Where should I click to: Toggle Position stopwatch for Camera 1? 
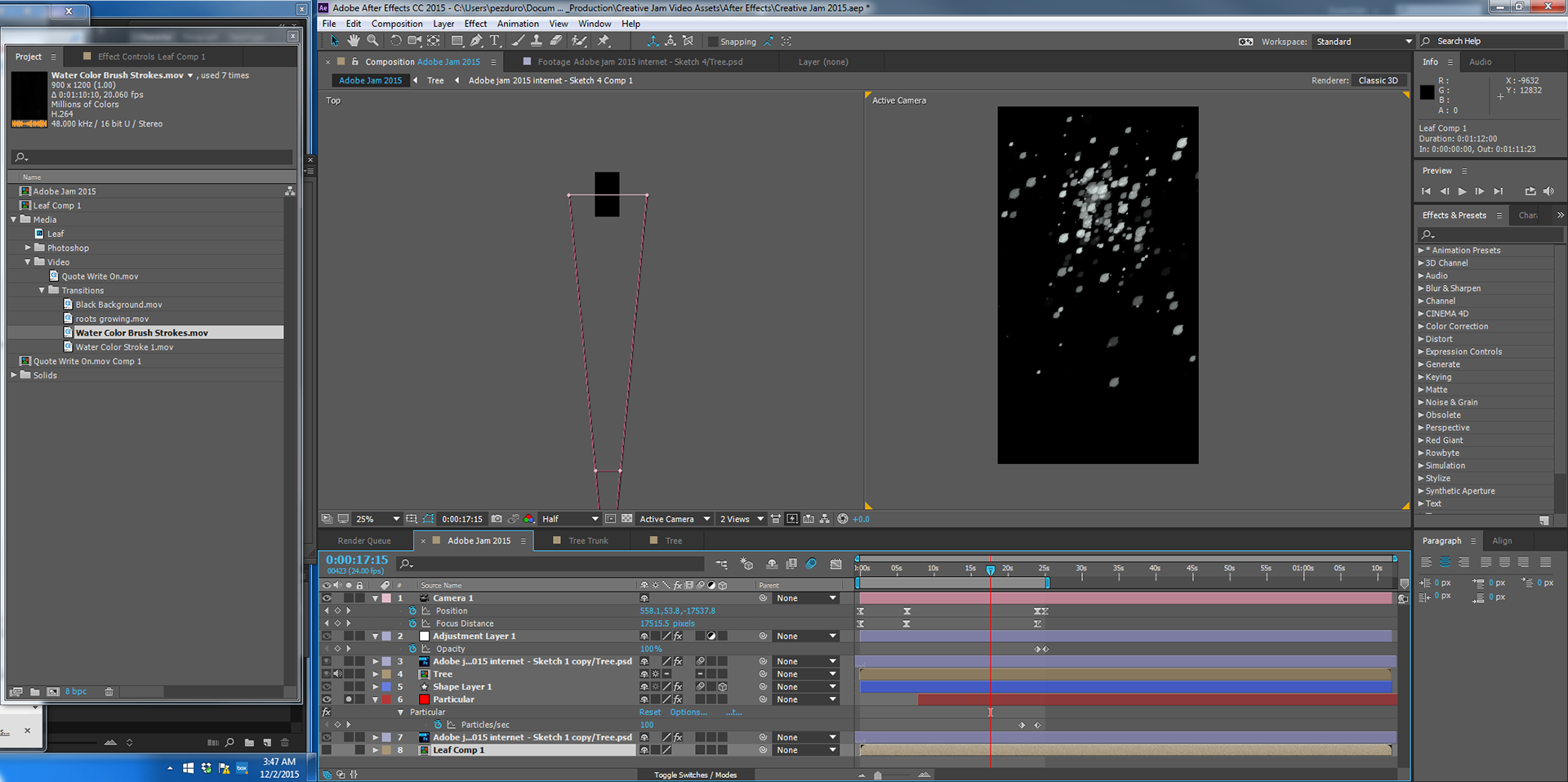[x=413, y=611]
